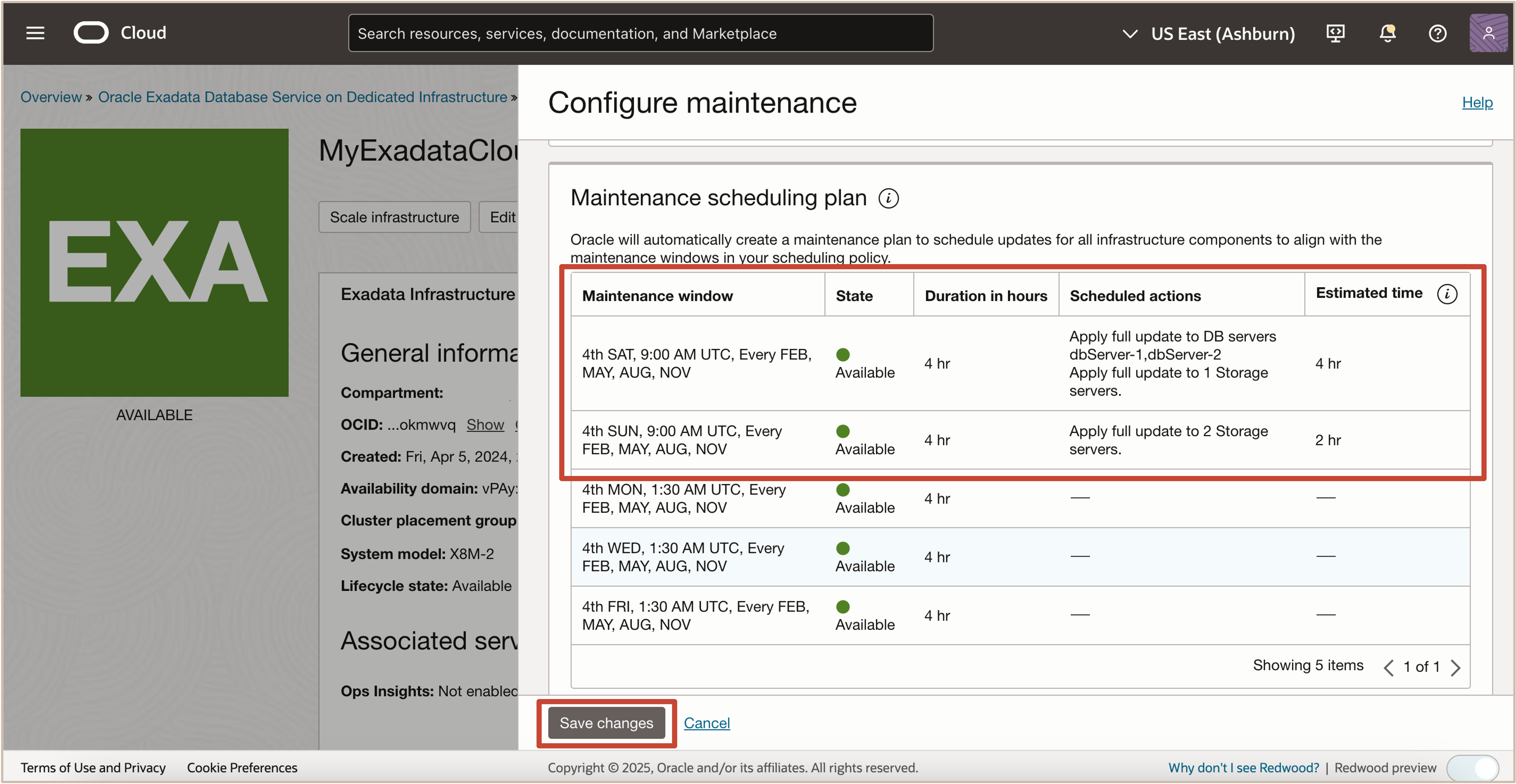This screenshot has width=1516, height=784.
Task: Toggle the Redwood preview switch
Action: [x=1474, y=768]
